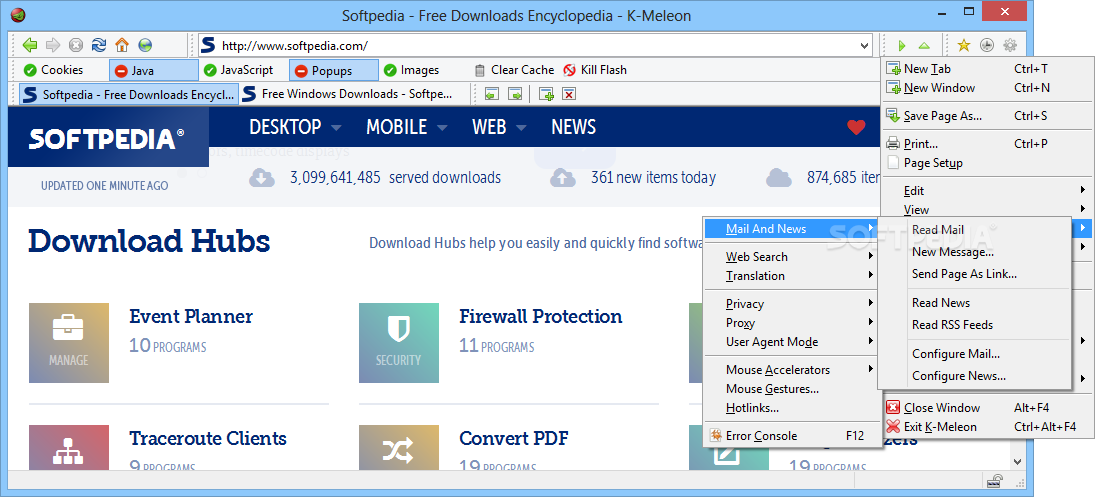Open the address bar URL dropdown arrow
This screenshot has width=1095, height=497.
click(865, 46)
